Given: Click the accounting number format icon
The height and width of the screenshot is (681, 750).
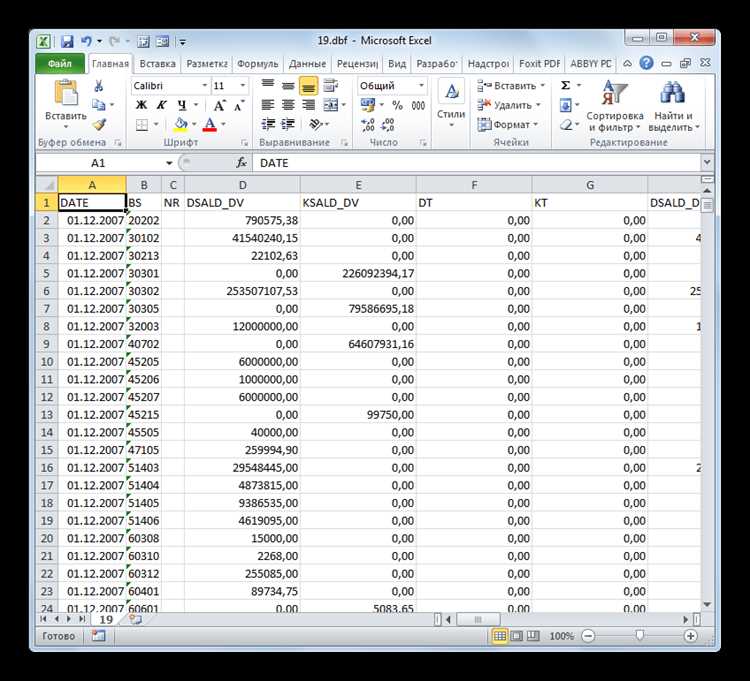Looking at the screenshot, I should pos(367,105).
